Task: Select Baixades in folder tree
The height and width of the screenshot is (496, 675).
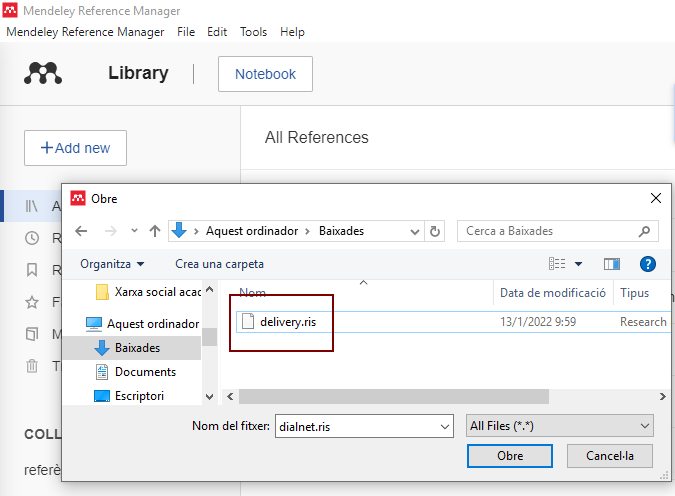Action: pyautogui.click(x=133, y=348)
